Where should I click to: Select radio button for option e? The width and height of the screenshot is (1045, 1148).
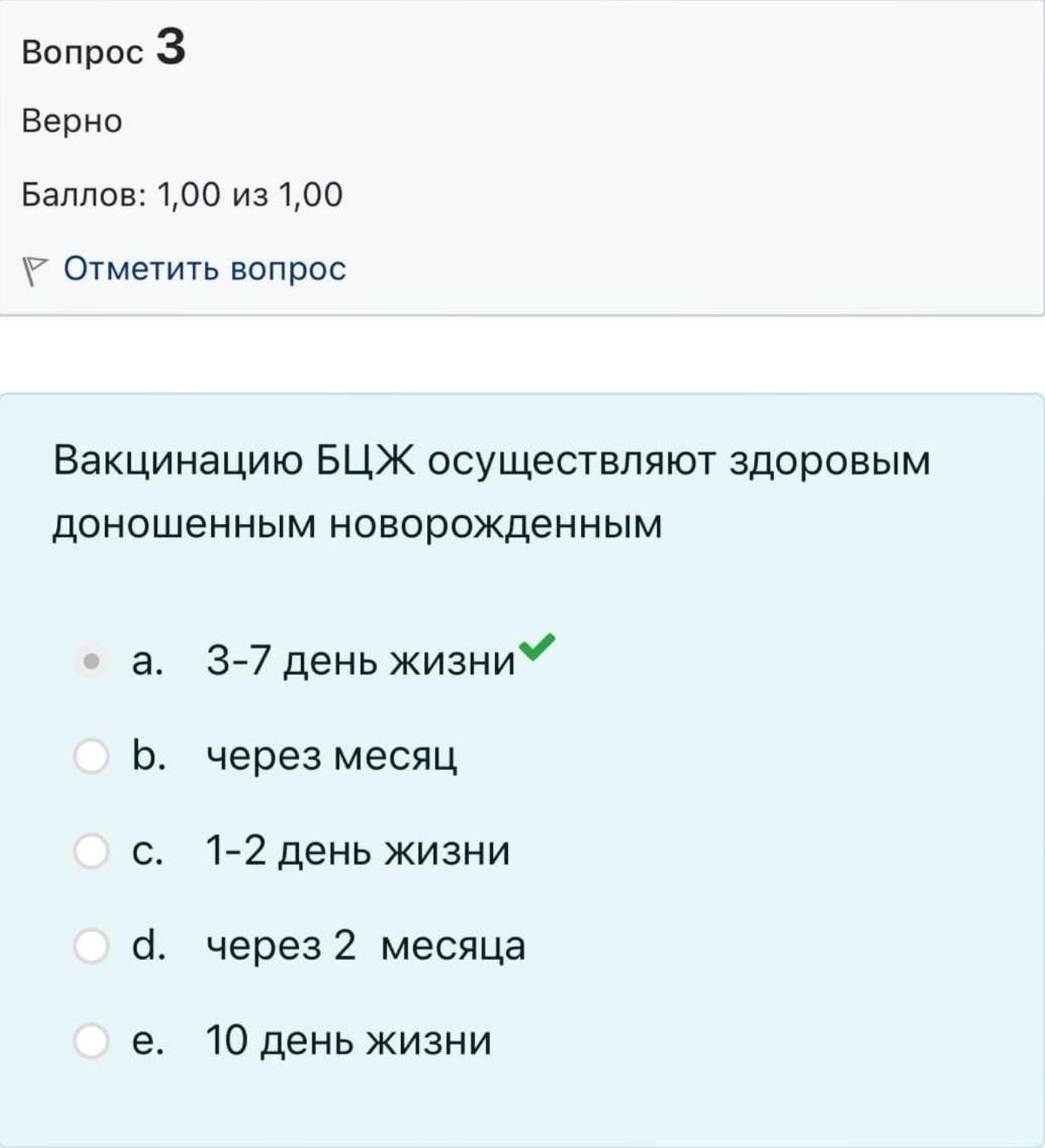[x=91, y=1040]
